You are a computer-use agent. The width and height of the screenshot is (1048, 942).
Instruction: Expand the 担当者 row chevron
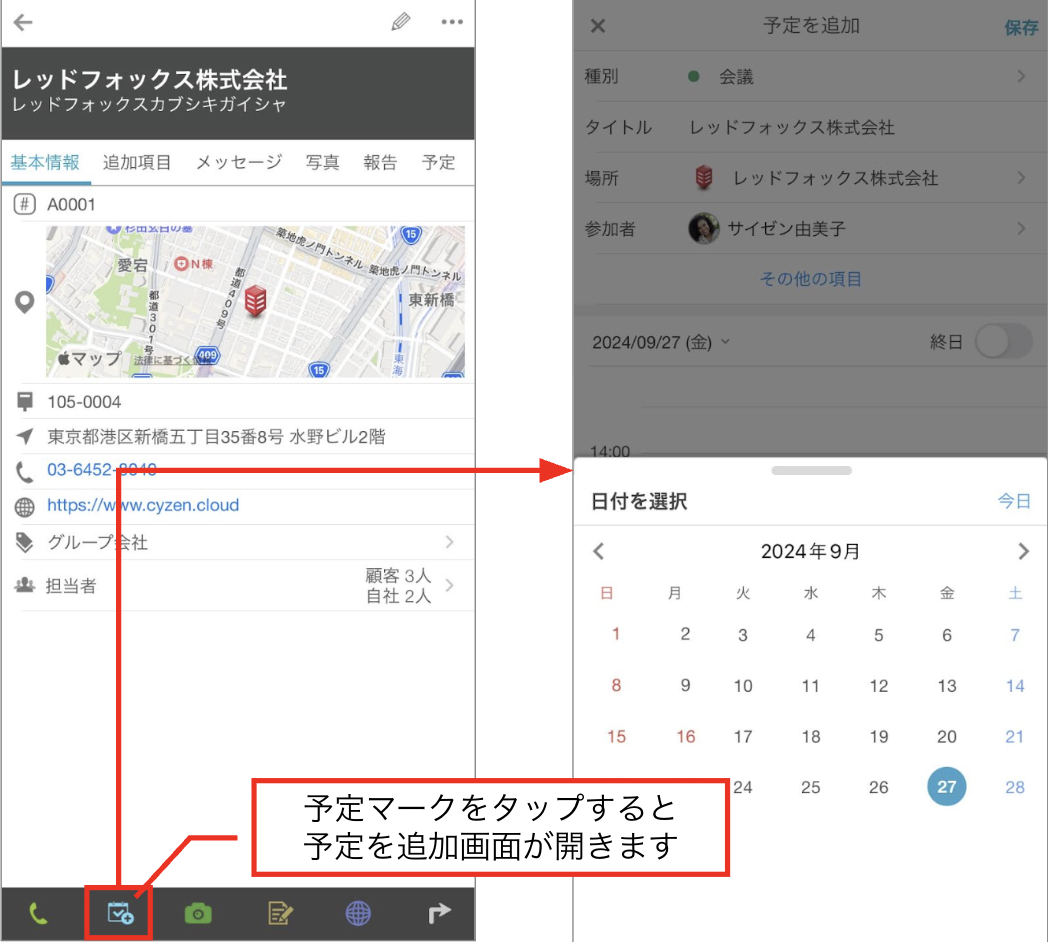coord(450,586)
